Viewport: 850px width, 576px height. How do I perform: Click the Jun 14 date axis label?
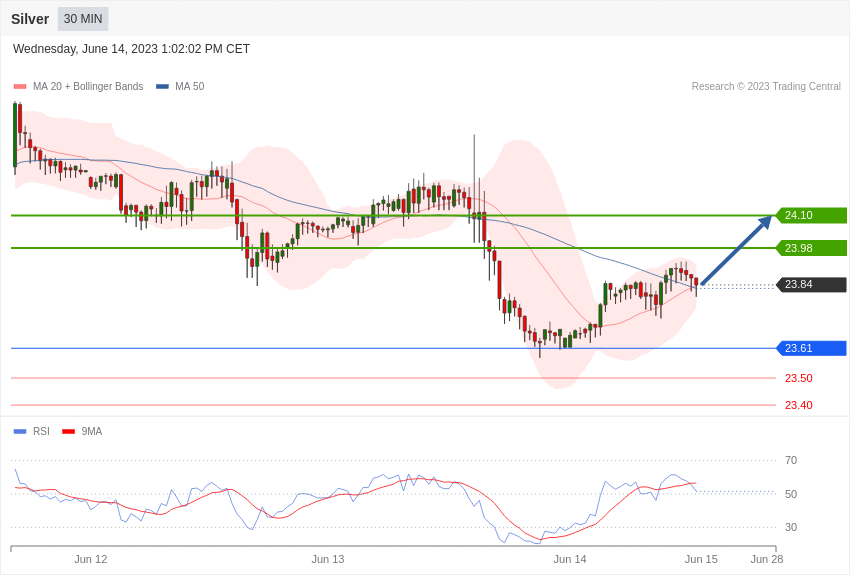[x=570, y=559]
